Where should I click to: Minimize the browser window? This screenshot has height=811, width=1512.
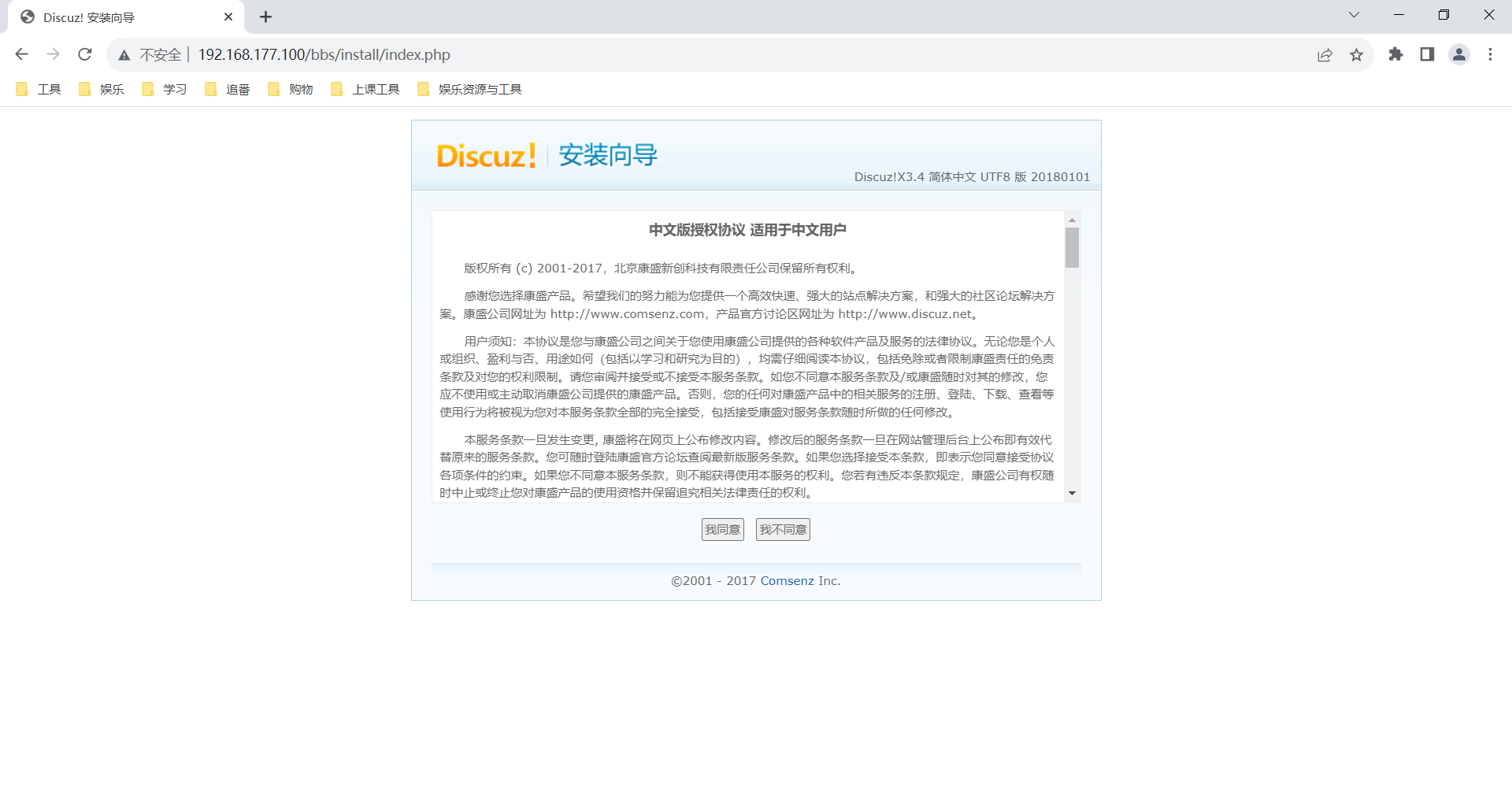tap(1399, 15)
